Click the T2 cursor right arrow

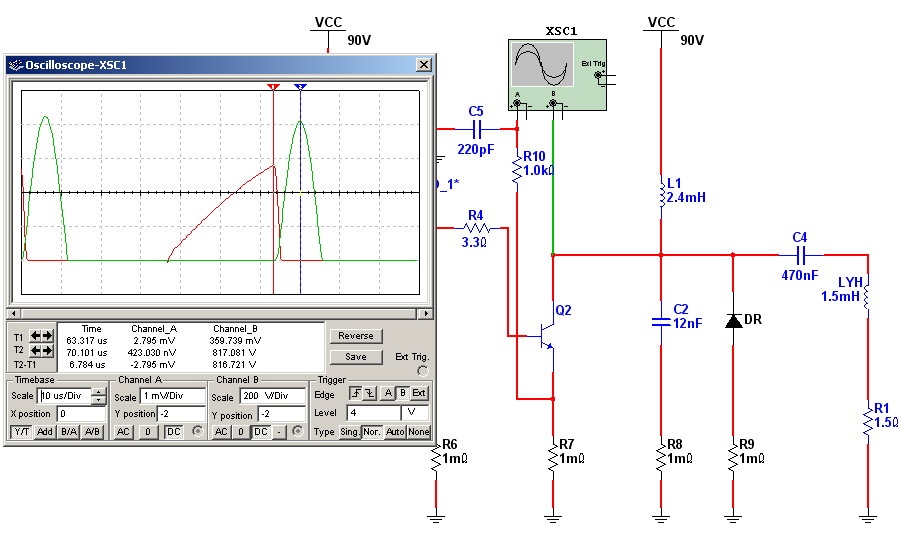point(47,352)
